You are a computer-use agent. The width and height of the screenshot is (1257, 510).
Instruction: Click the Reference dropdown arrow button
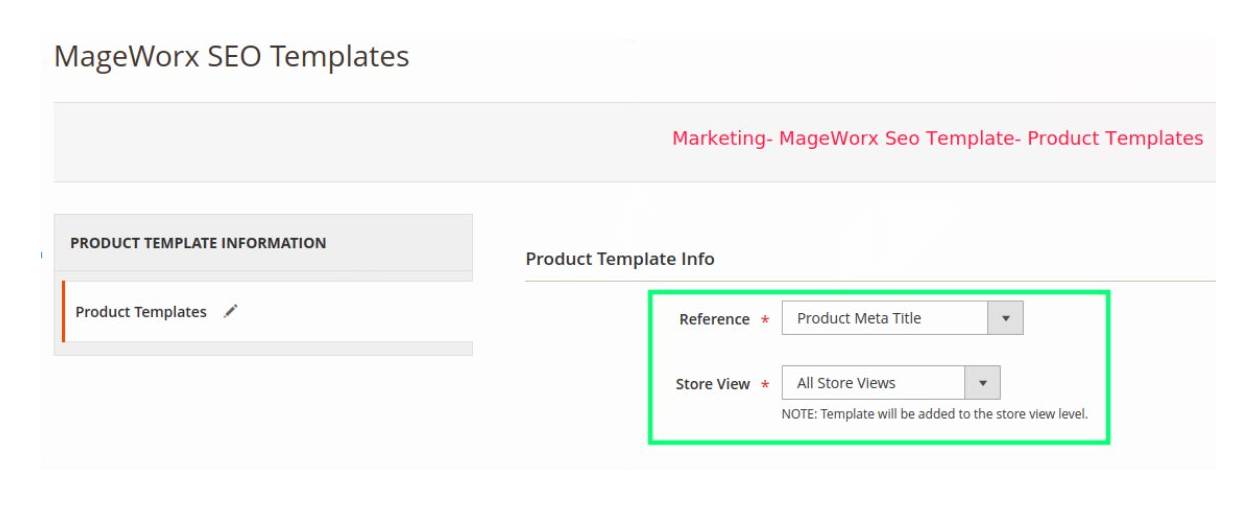click(1005, 319)
